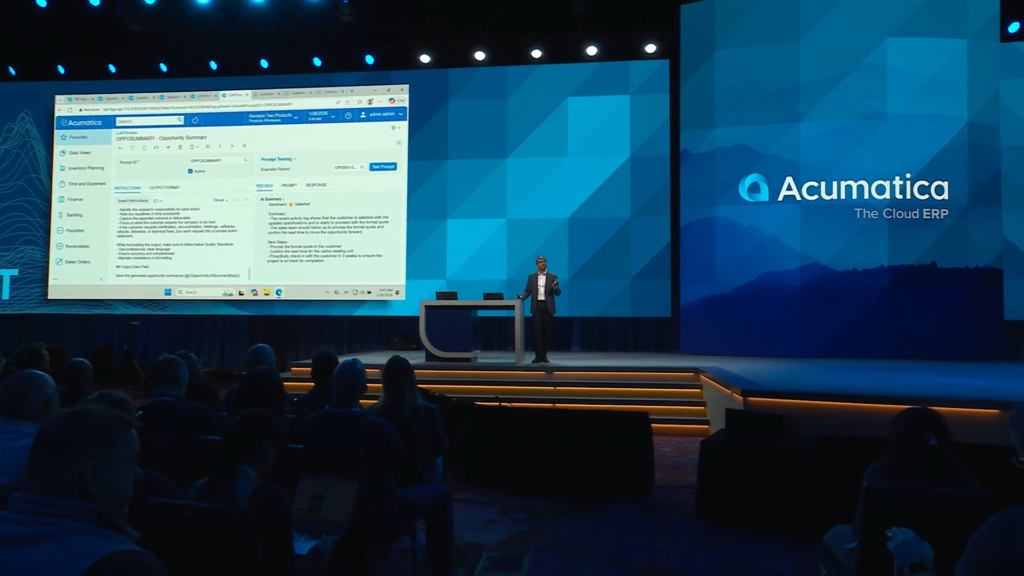1024x576 pixels.
Task: Go to the next record arrow
Action: coord(233,147)
